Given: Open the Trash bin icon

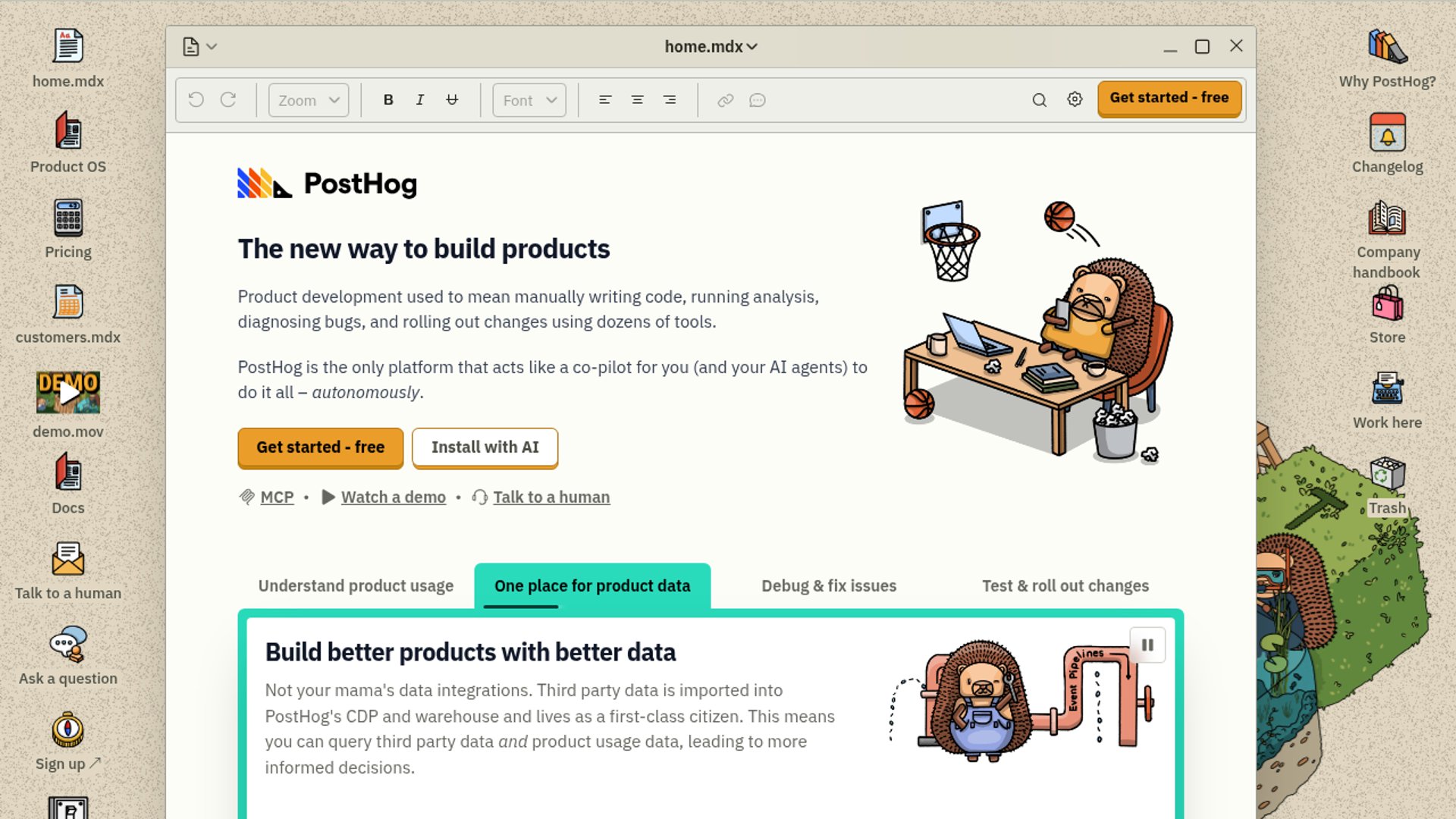Looking at the screenshot, I should 1387,485.
